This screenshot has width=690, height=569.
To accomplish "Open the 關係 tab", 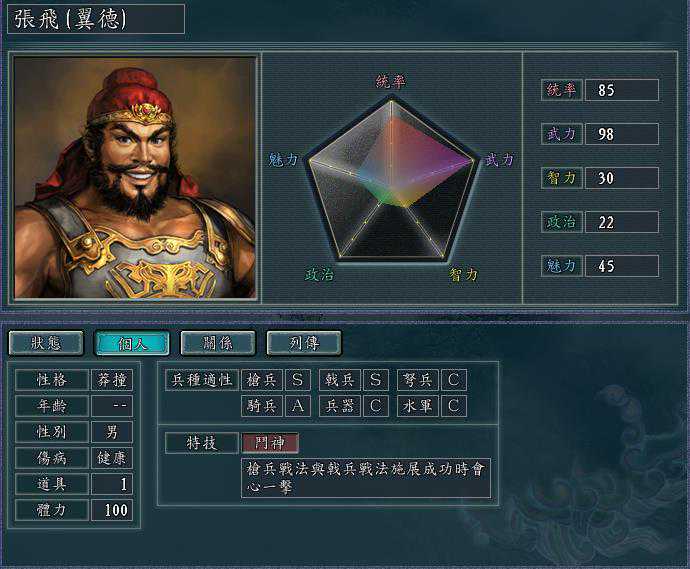I will pos(218,343).
